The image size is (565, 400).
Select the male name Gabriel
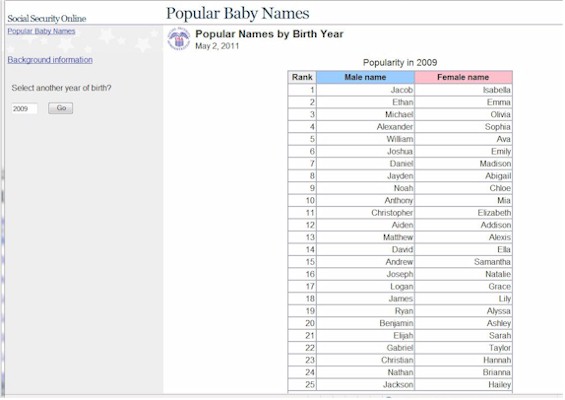pyautogui.click(x=400, y=347)
